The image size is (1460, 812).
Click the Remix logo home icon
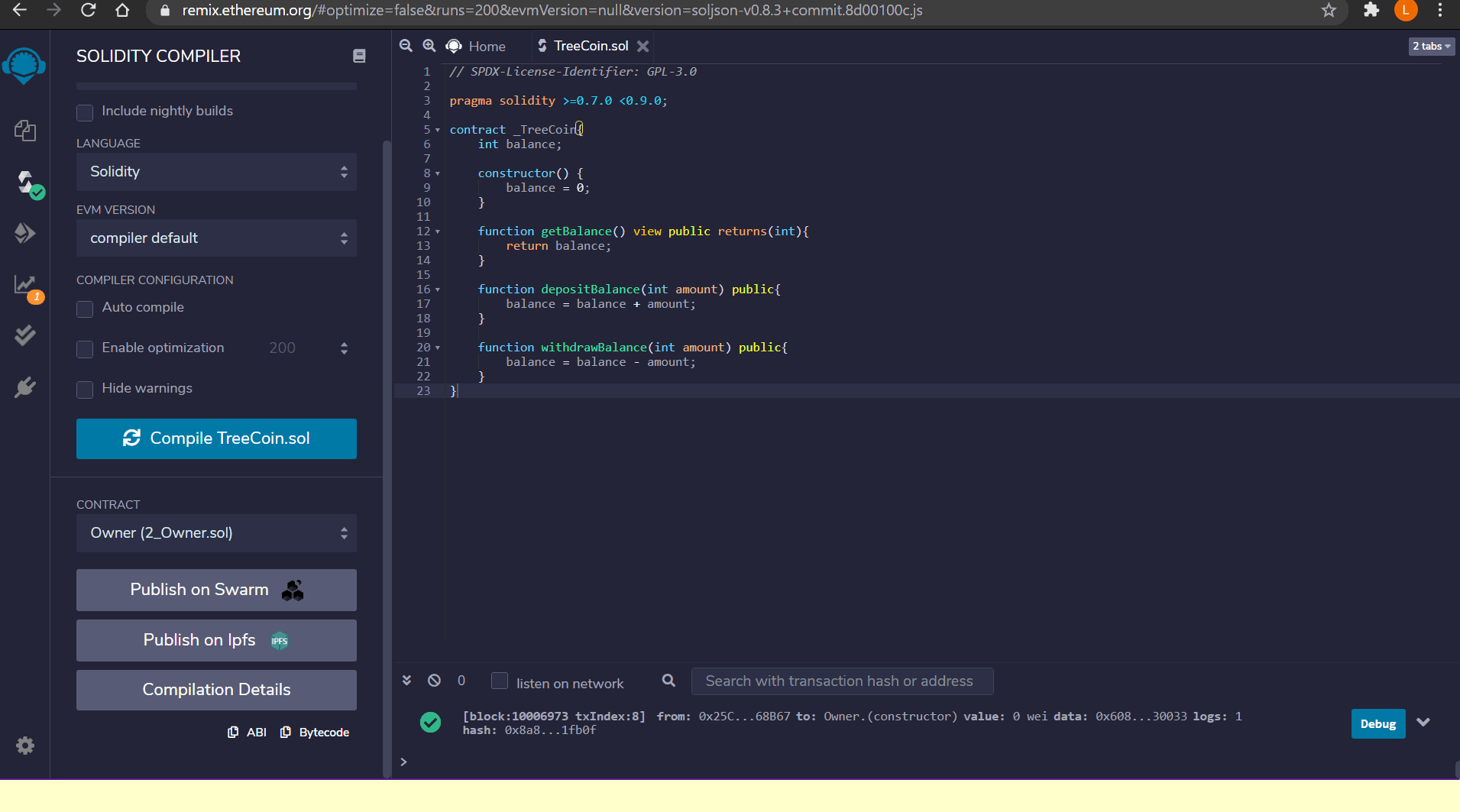click(24, 66)
